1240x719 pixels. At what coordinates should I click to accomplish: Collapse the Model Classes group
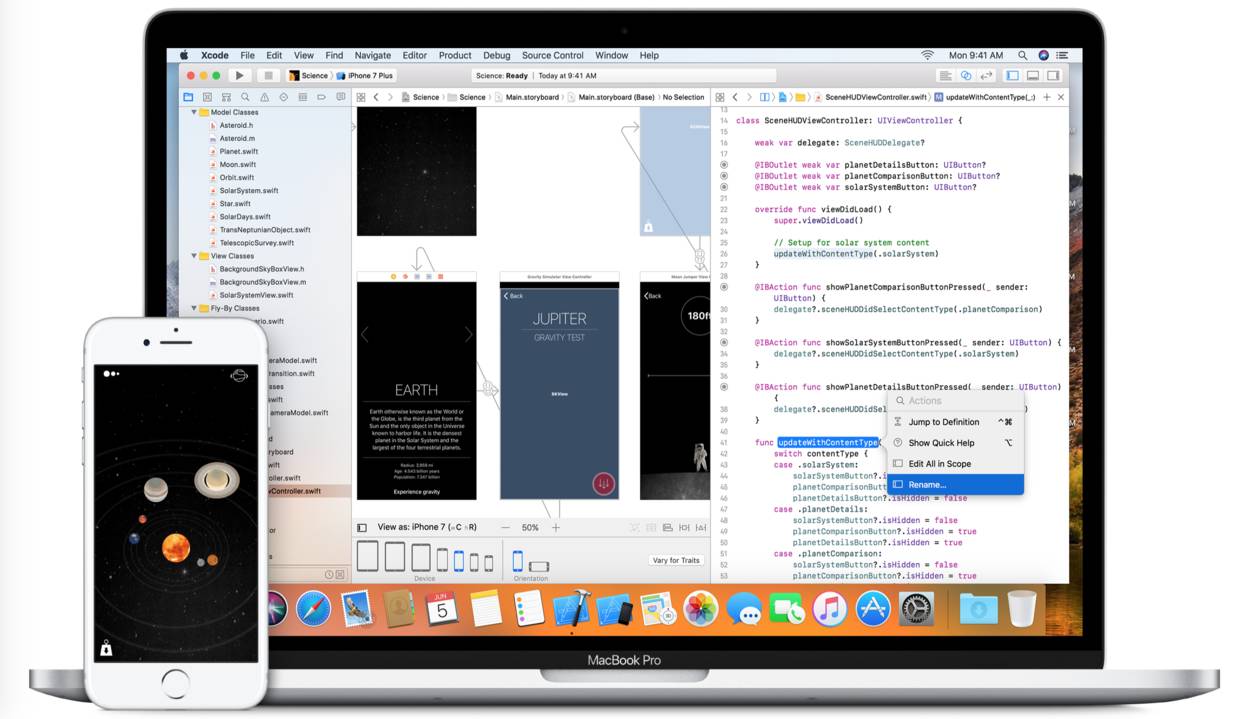(x=194, y=112)
